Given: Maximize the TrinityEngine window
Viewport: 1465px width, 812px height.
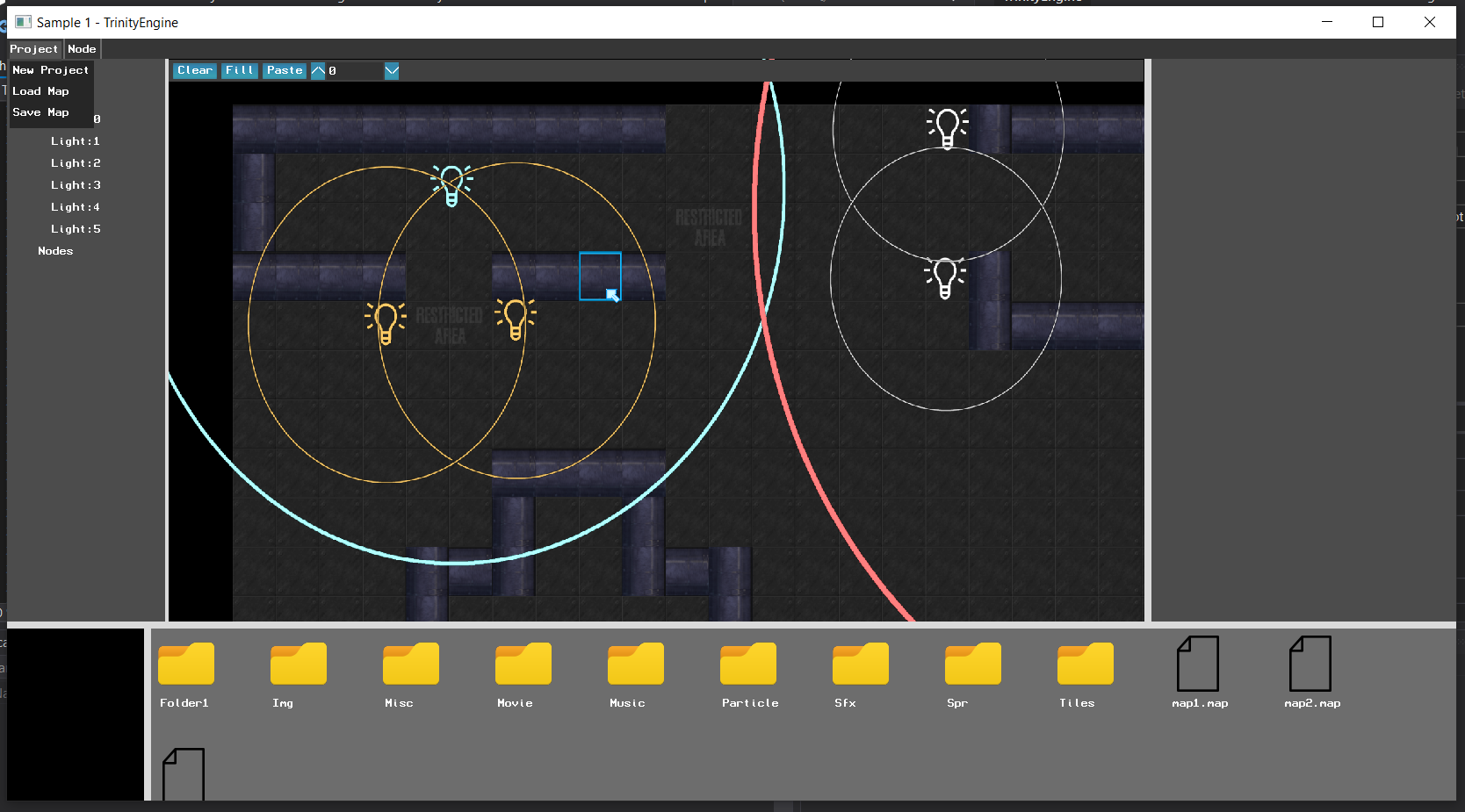Looking at the screenshot, I should pos(1378,22).
